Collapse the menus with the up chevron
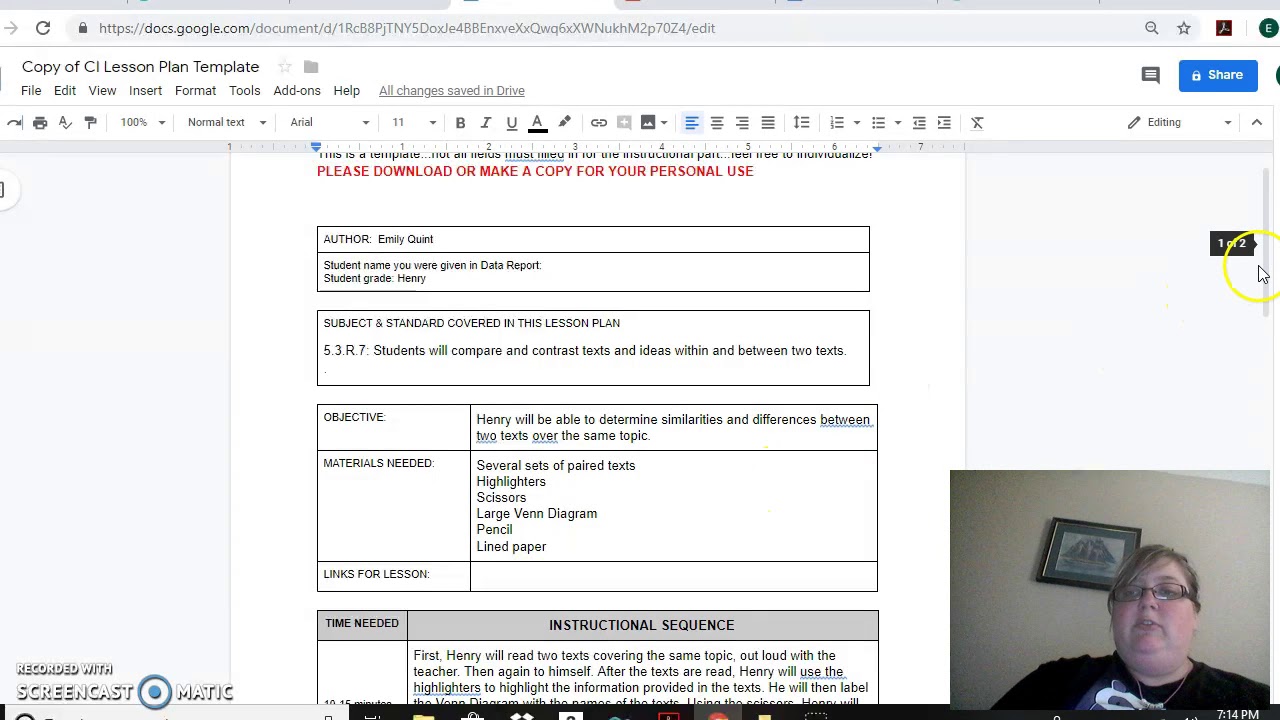The height and width of the screenshot is (720, 1280). point(1257,122)
